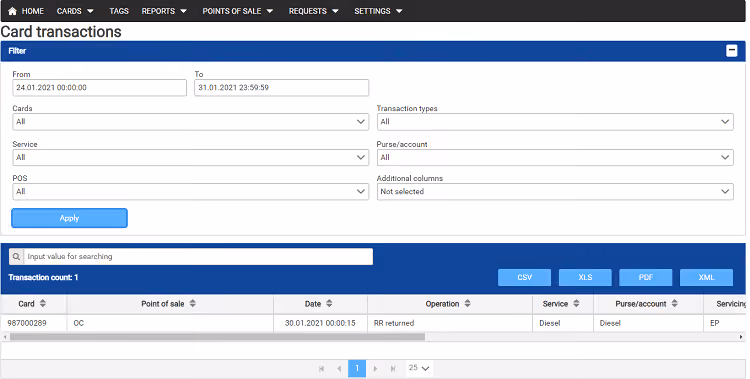750x379 pixels.
Task: Click the search input for transactions
Action: pos(198,256)
